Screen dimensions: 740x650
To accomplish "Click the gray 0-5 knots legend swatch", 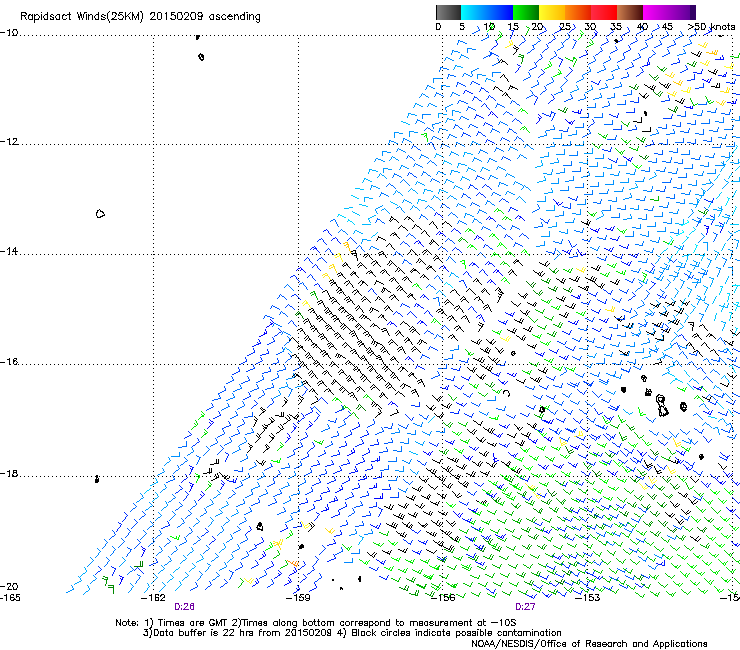I will click(448, 12).
